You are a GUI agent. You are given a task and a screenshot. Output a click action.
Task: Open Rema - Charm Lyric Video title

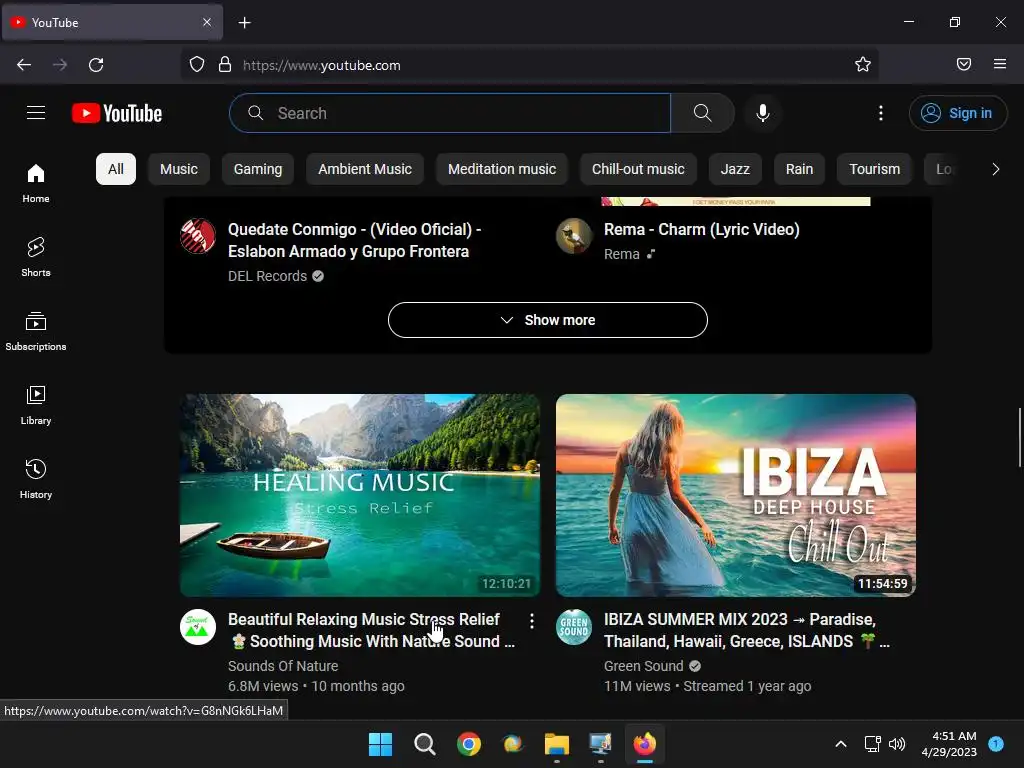click(x=701, y=229)
